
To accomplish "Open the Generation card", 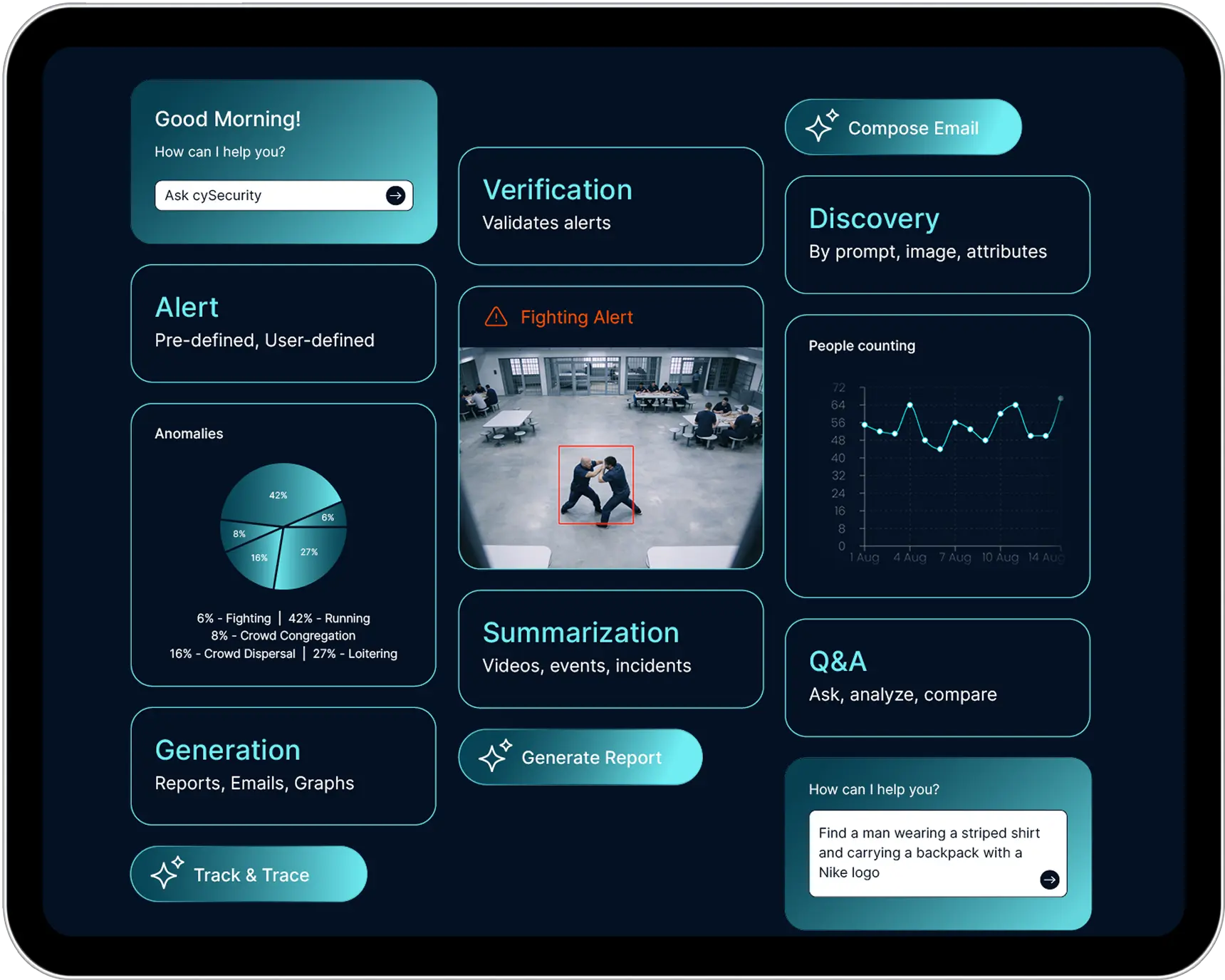I will point(283,766).
